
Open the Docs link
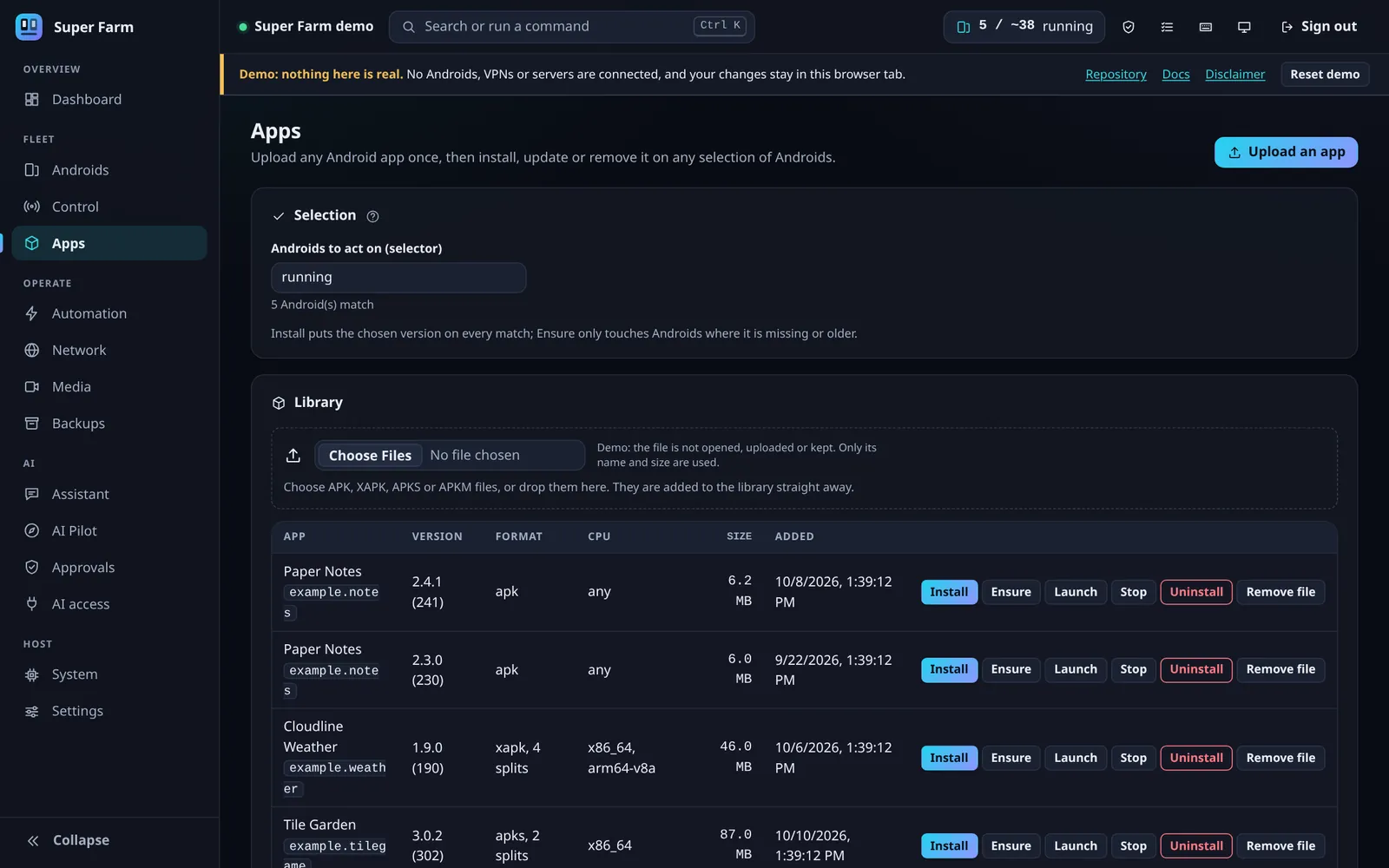click(x=1175, y=75)
